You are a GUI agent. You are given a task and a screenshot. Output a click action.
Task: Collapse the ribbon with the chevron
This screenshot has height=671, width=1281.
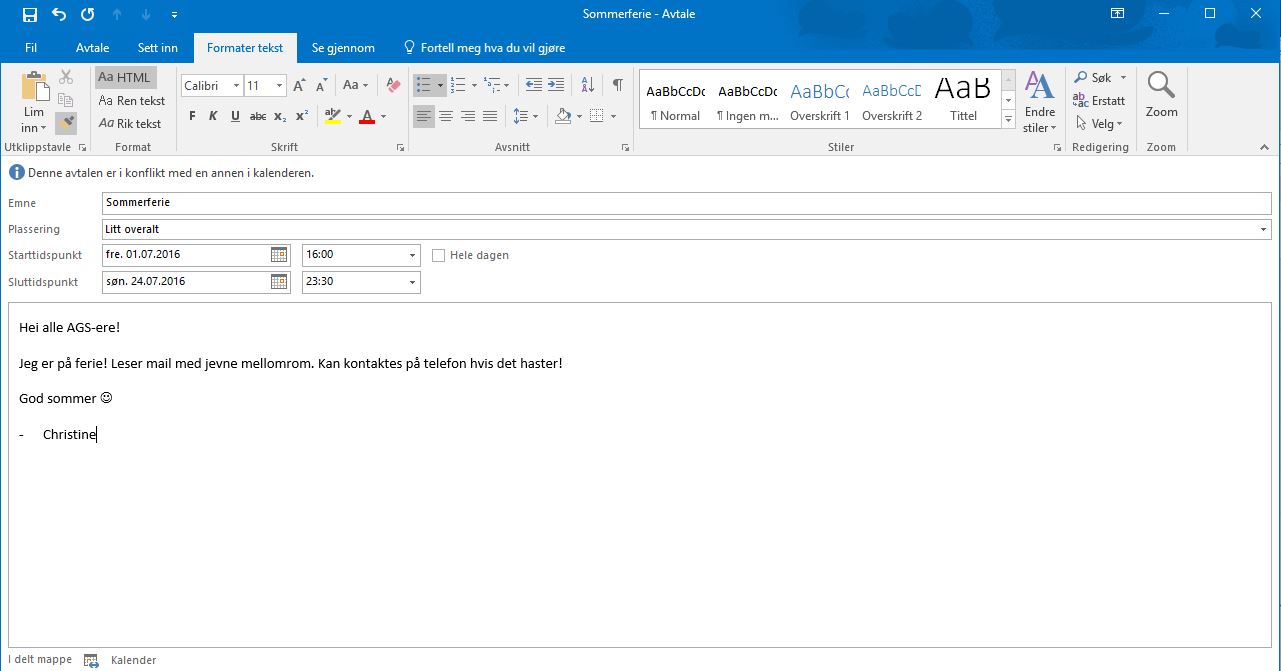(1265, 147)
